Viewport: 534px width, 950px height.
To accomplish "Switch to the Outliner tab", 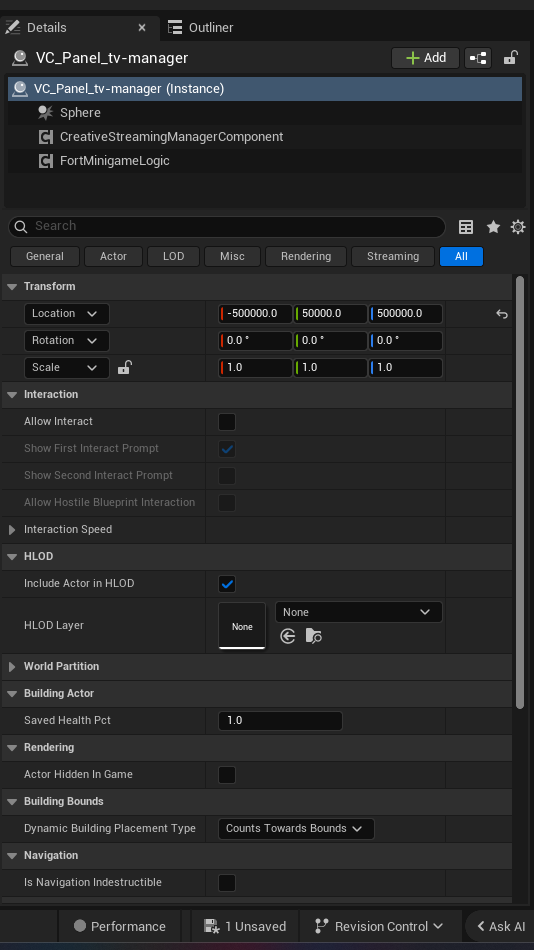I will pos(201,27).
